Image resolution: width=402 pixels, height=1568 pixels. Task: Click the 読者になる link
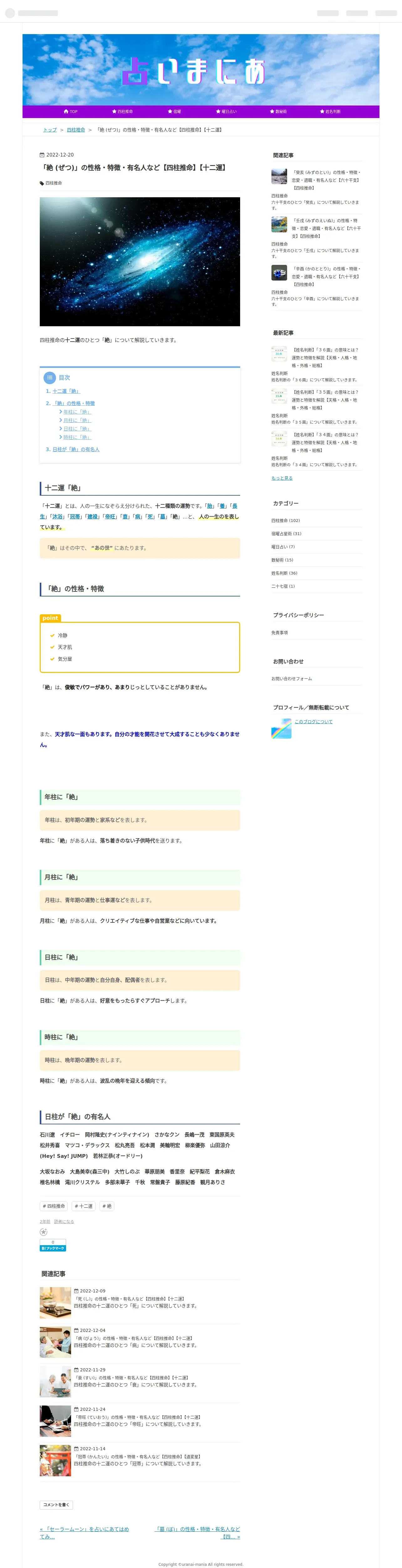click(x=64, y=1222)
